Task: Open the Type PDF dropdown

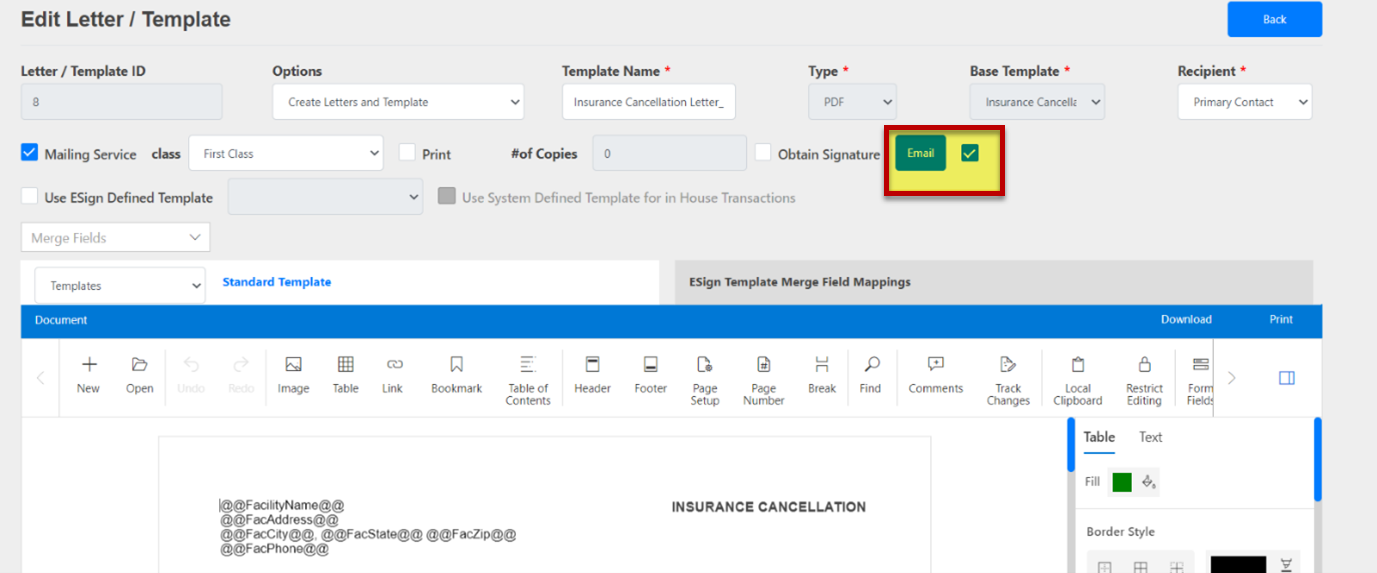Action: click(852, 102)
